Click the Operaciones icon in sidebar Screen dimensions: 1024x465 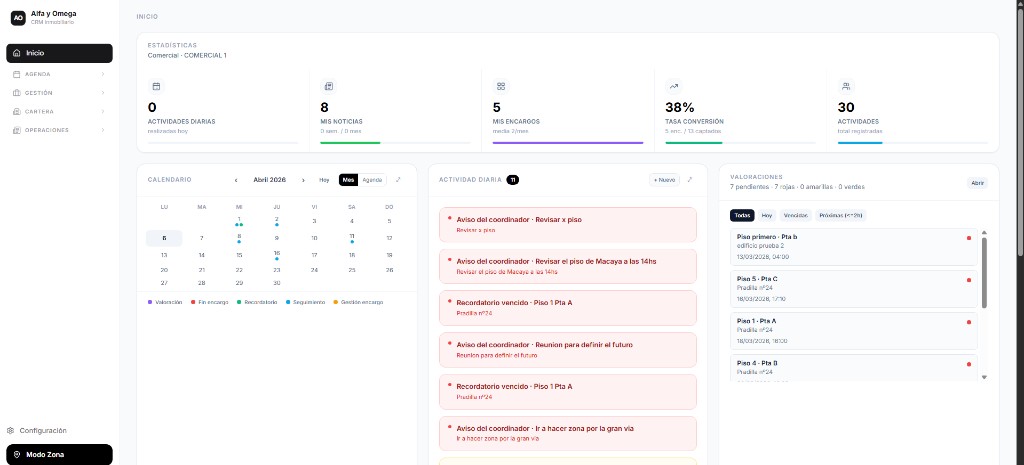(x=17, y=130)
